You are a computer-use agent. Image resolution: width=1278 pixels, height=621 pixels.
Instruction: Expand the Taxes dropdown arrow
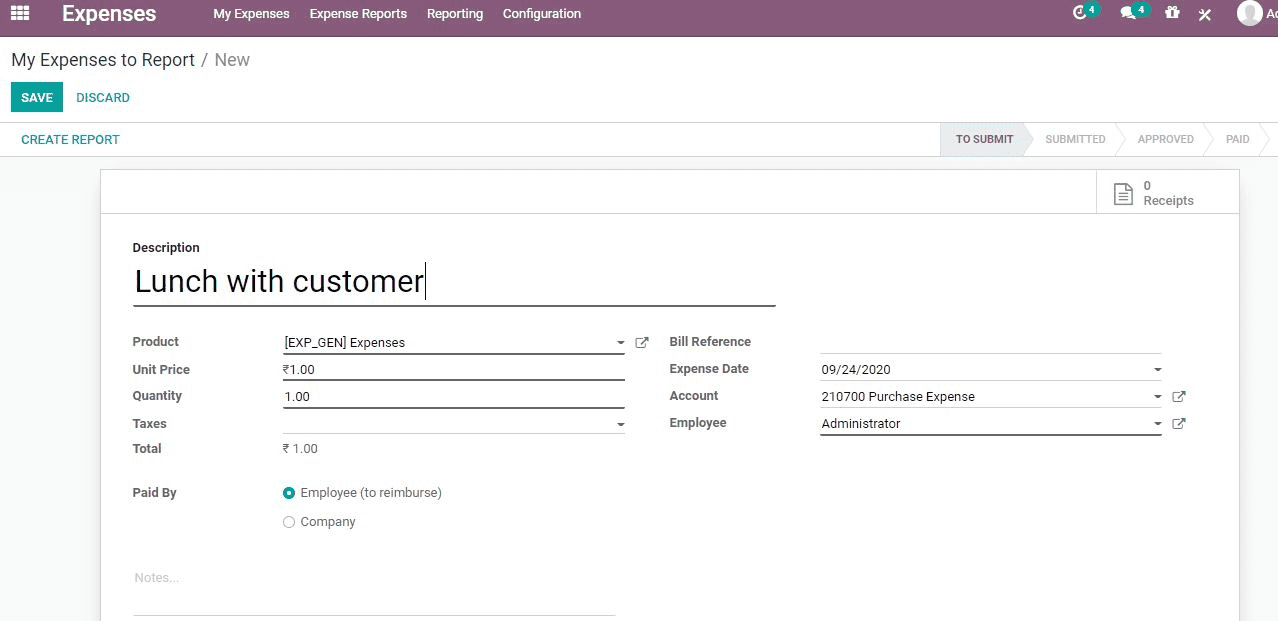(x=620, y=425)
